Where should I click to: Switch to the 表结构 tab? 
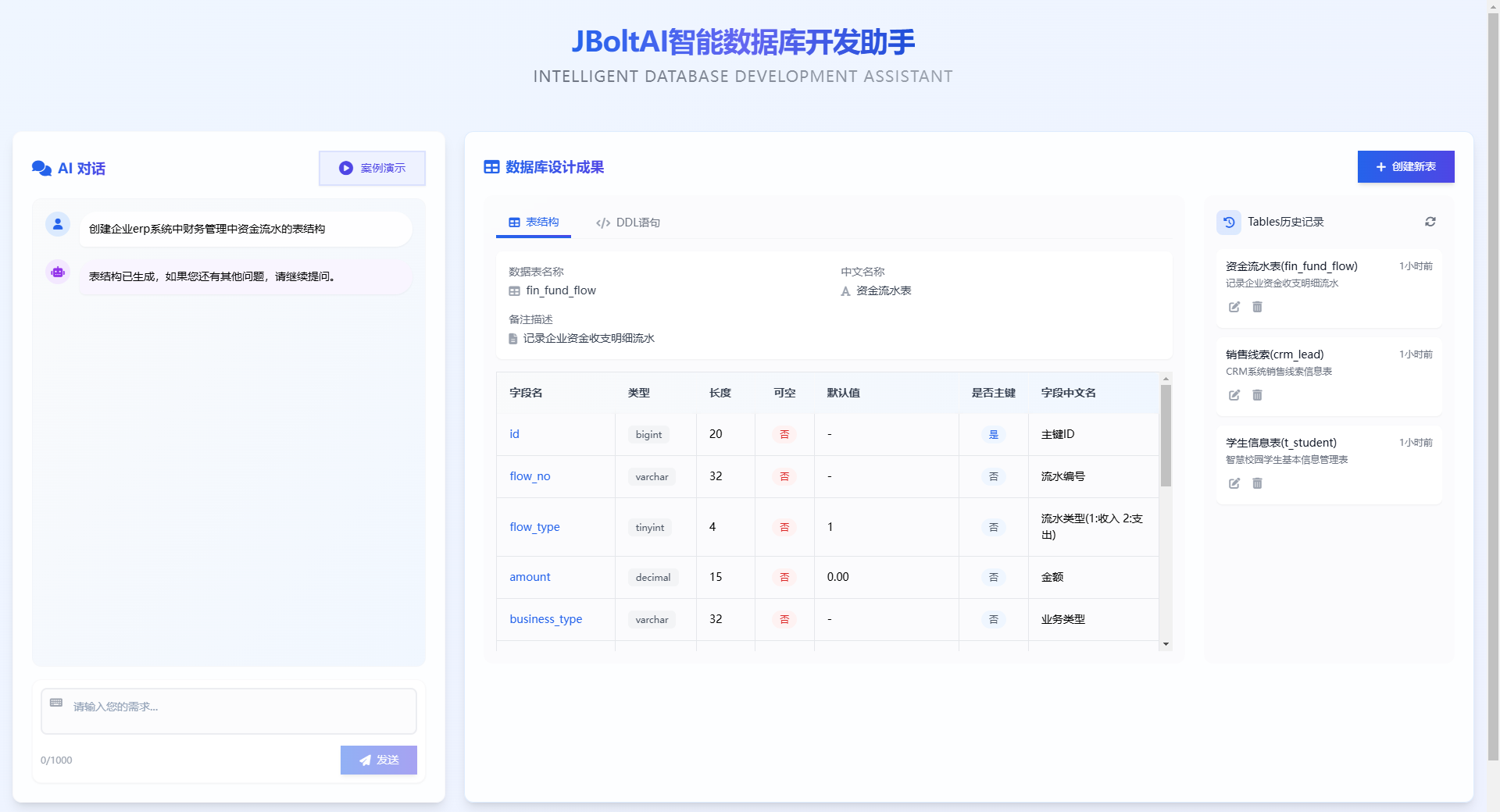coord(534,223)
